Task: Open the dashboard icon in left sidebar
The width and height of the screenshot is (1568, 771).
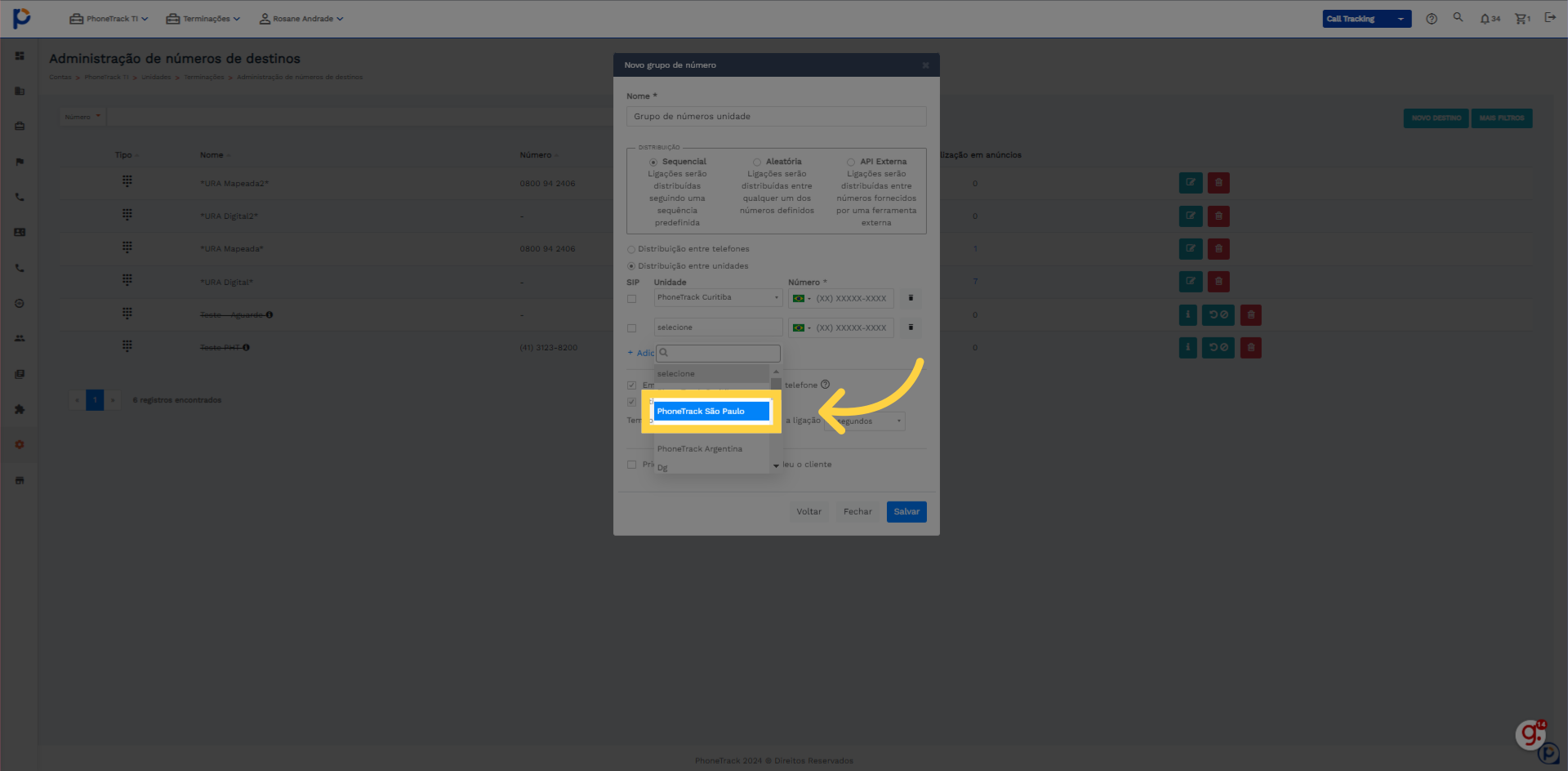Action: (20, 56)
